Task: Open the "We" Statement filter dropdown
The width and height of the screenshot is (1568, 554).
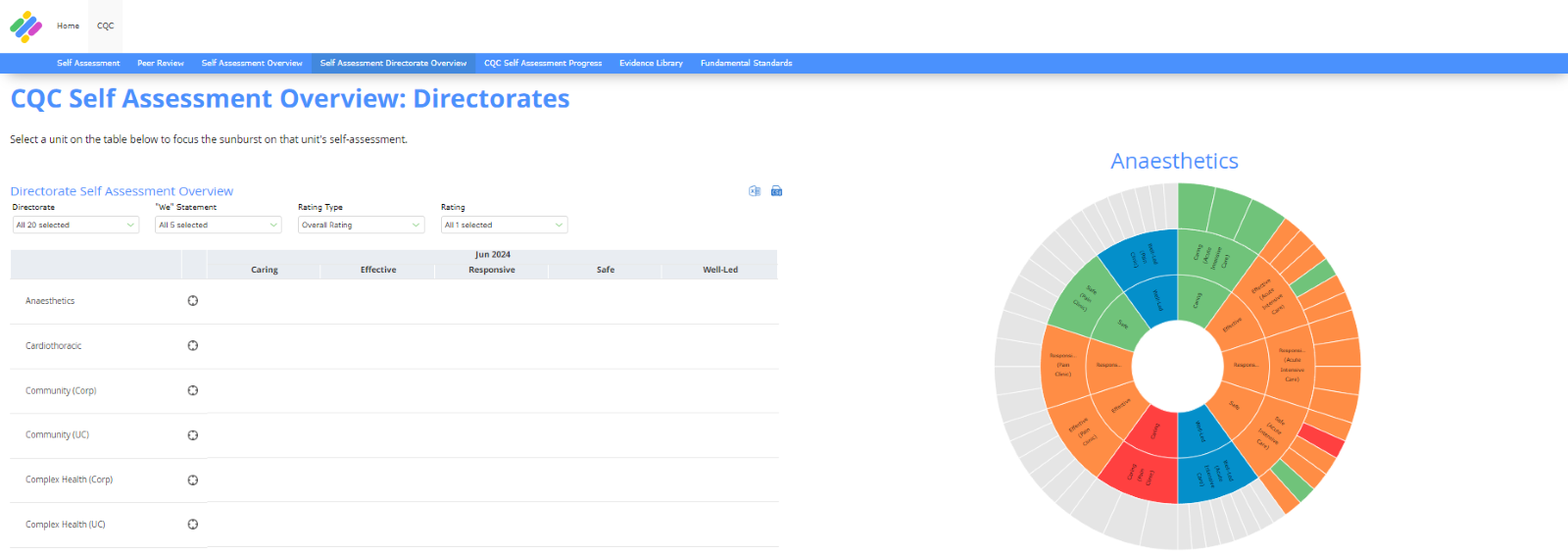Action: click(219, 225)
